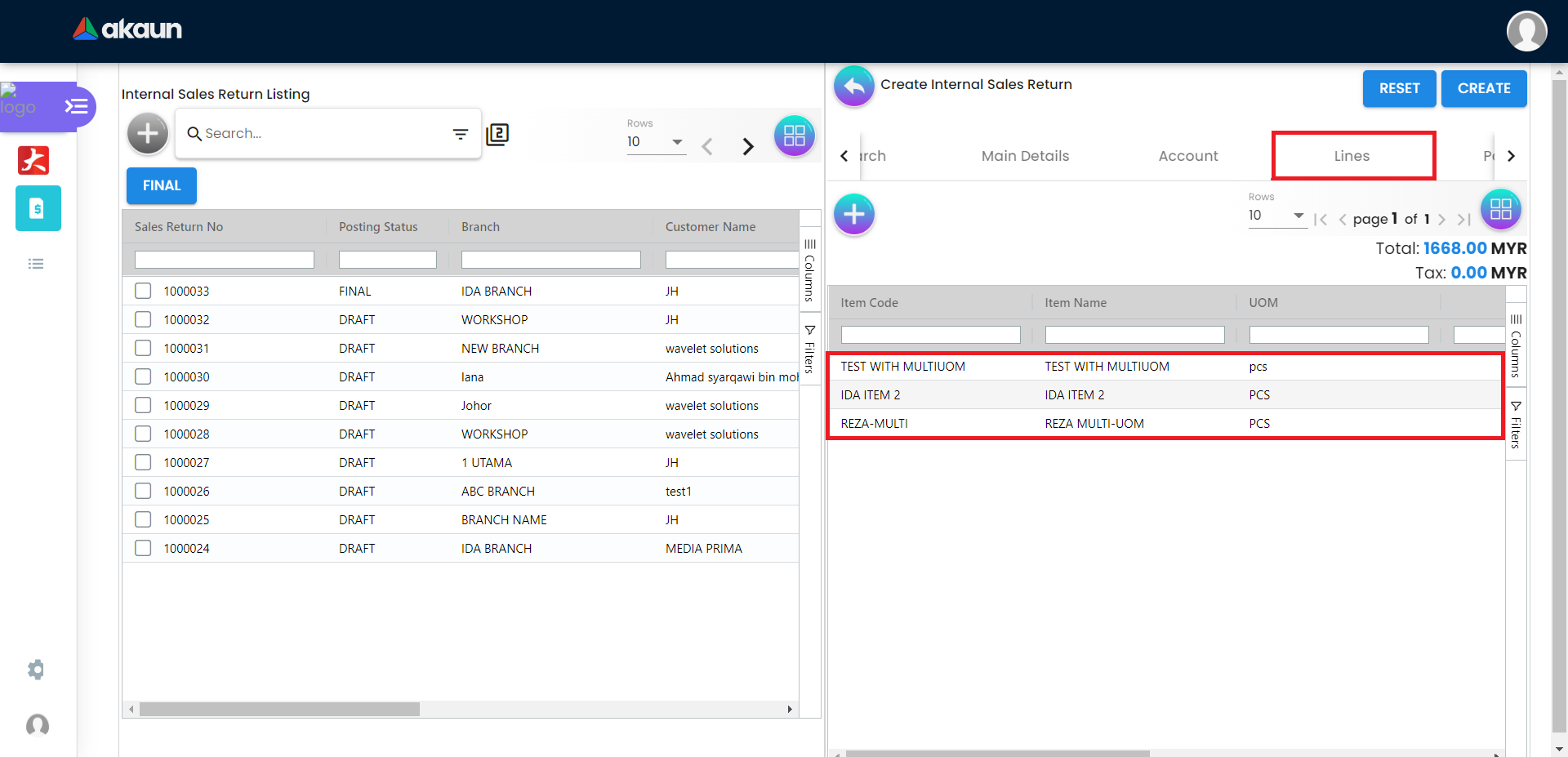
Task: Click the back arrow beside Create Internal Sales Return
Action: pos(853,87)
